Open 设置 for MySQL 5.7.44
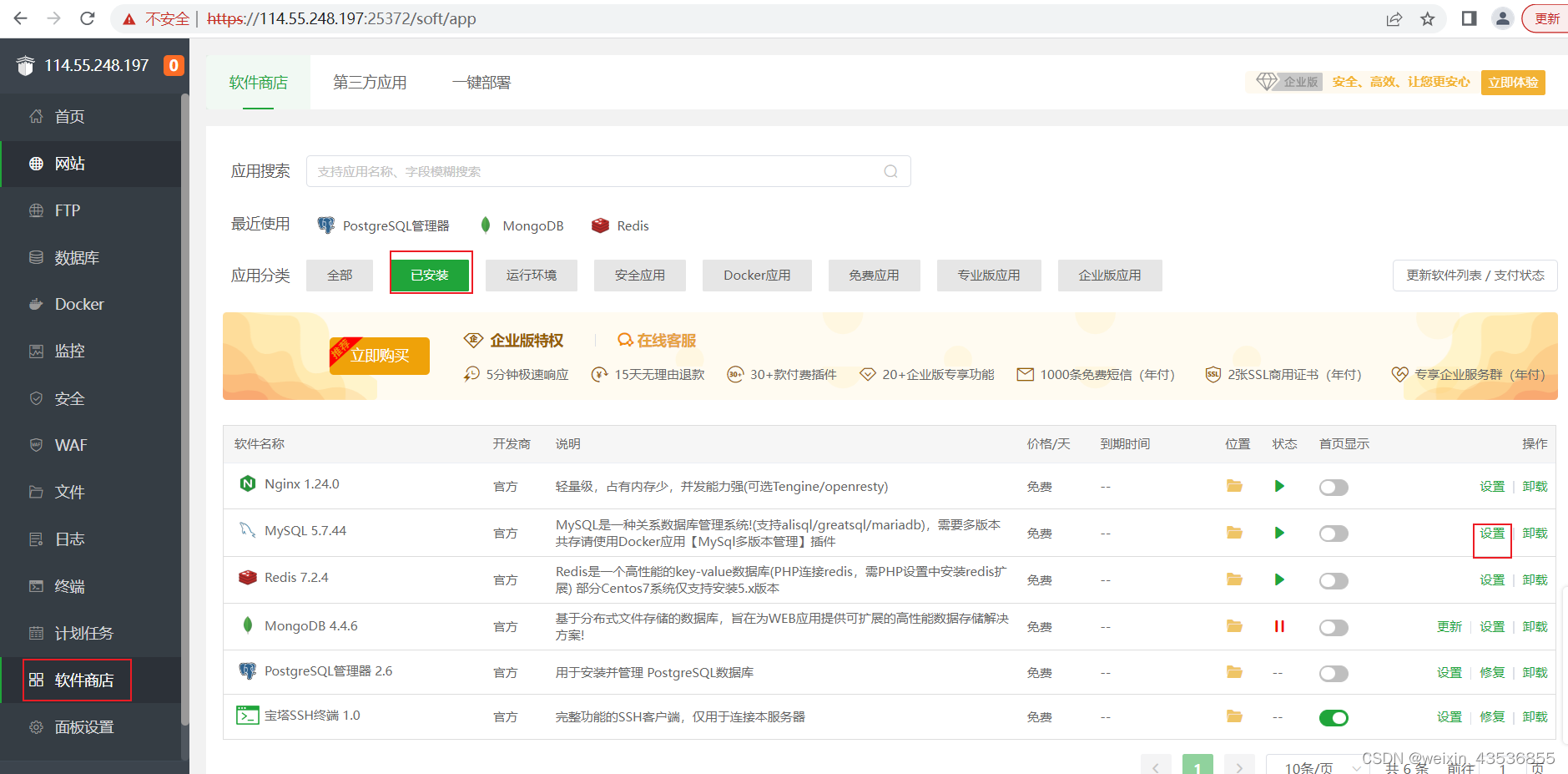1568x774 pixels. point(1492,534)
